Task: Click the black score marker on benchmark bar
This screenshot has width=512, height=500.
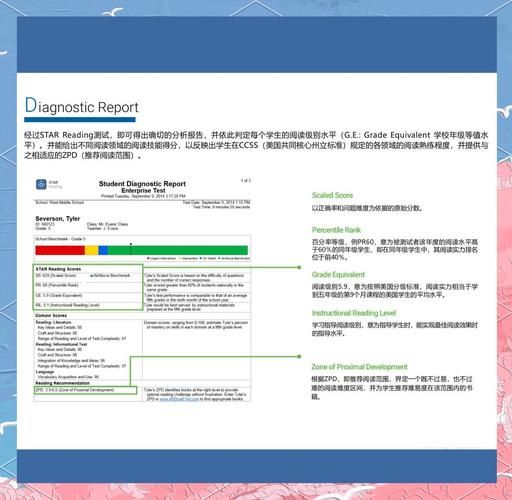Action: pos(131,244)
